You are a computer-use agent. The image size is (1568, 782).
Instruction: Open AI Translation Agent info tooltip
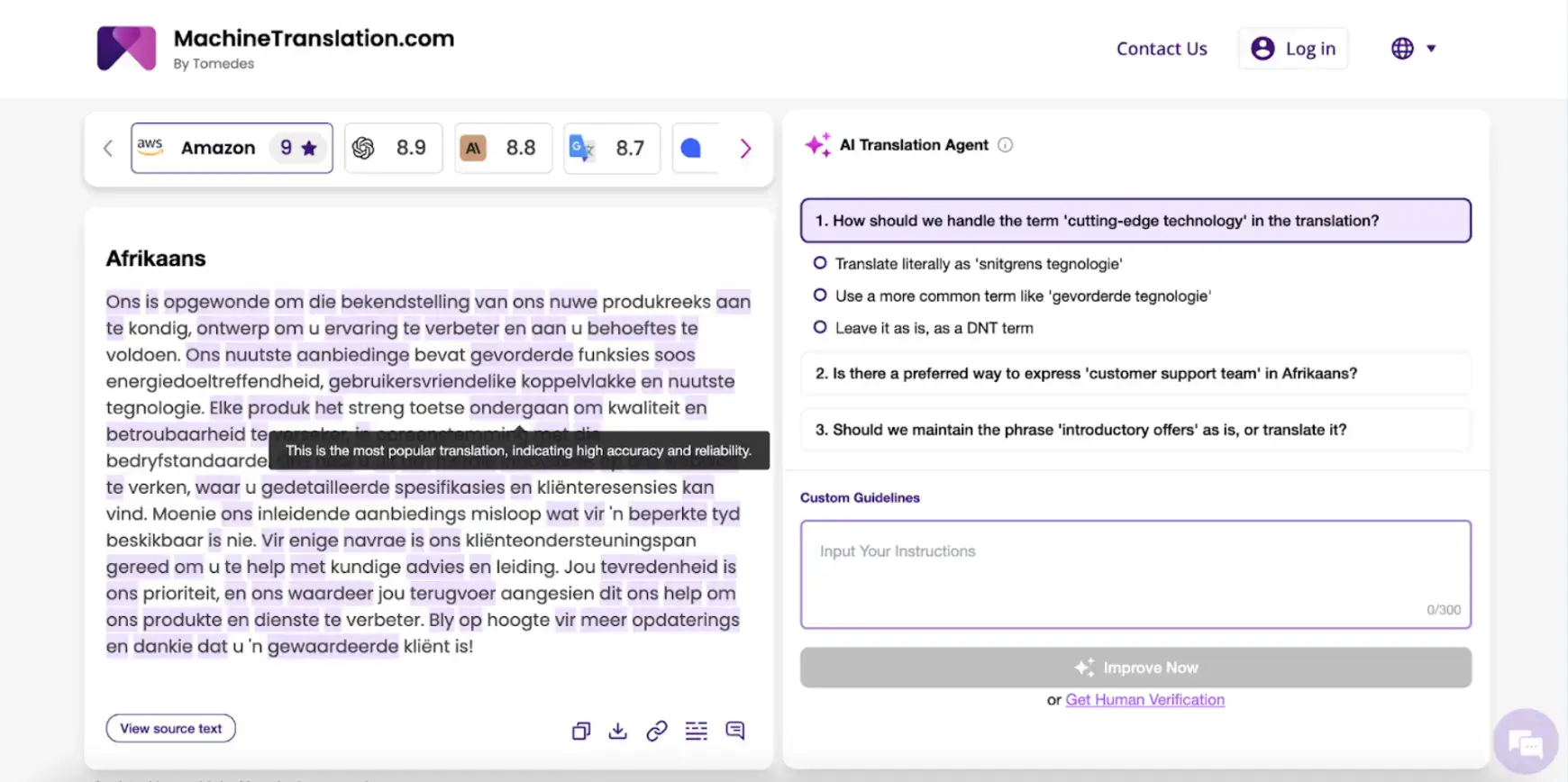[x=1006, y=145]
